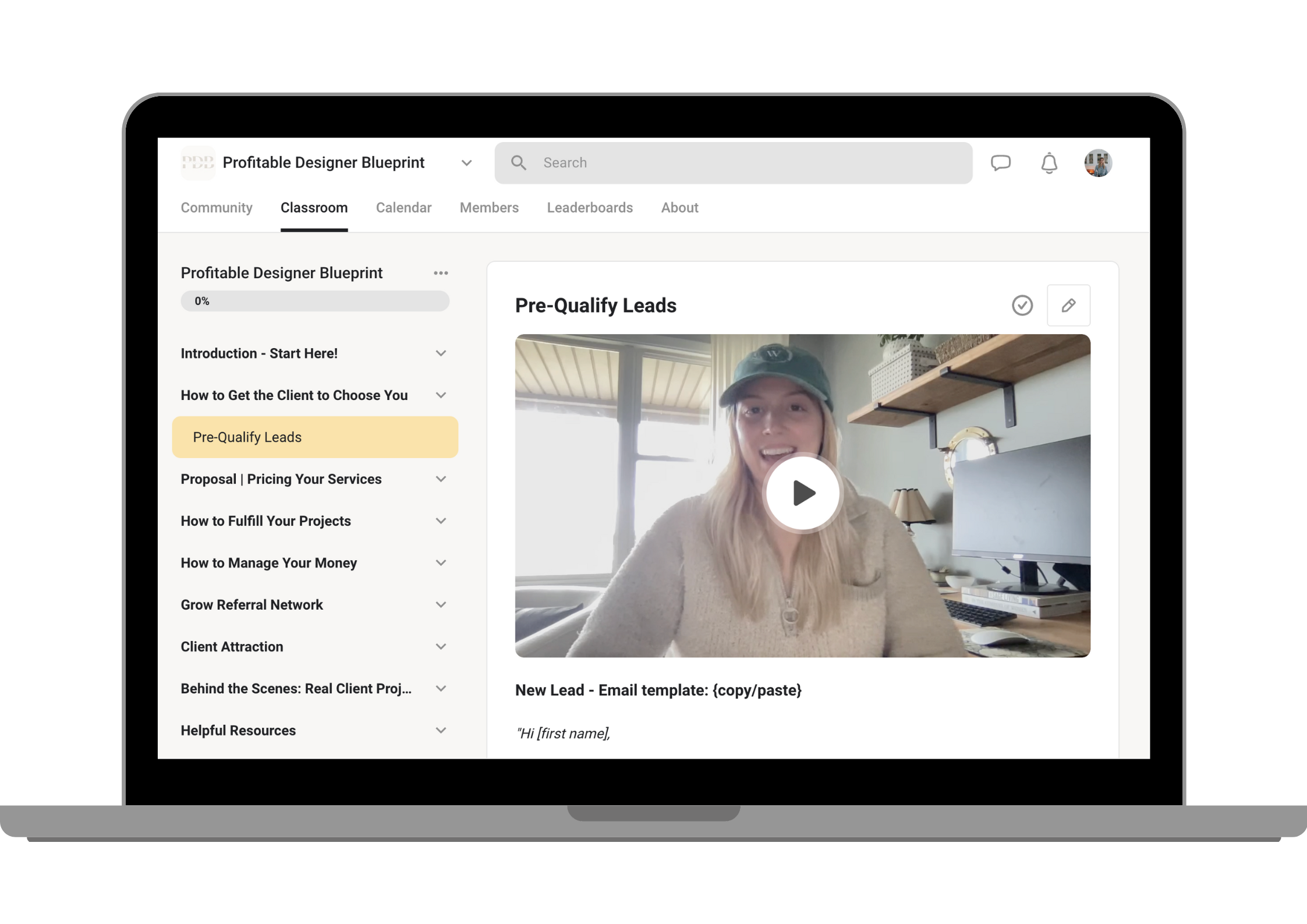1307x924 pixels.
Task: Click the PDB community logo
Action: click(198, 163)
